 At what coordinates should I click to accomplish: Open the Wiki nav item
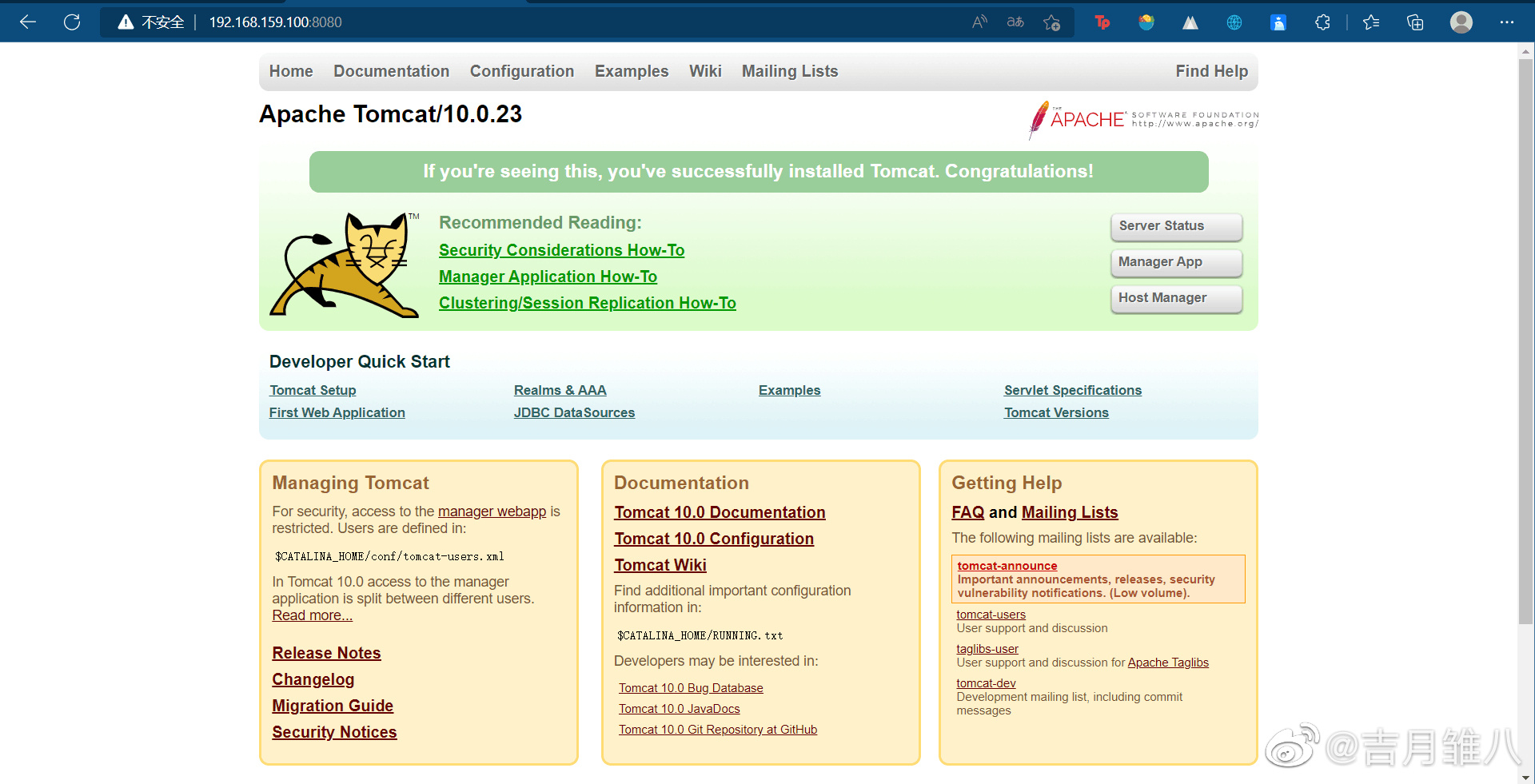pos(705,71)
